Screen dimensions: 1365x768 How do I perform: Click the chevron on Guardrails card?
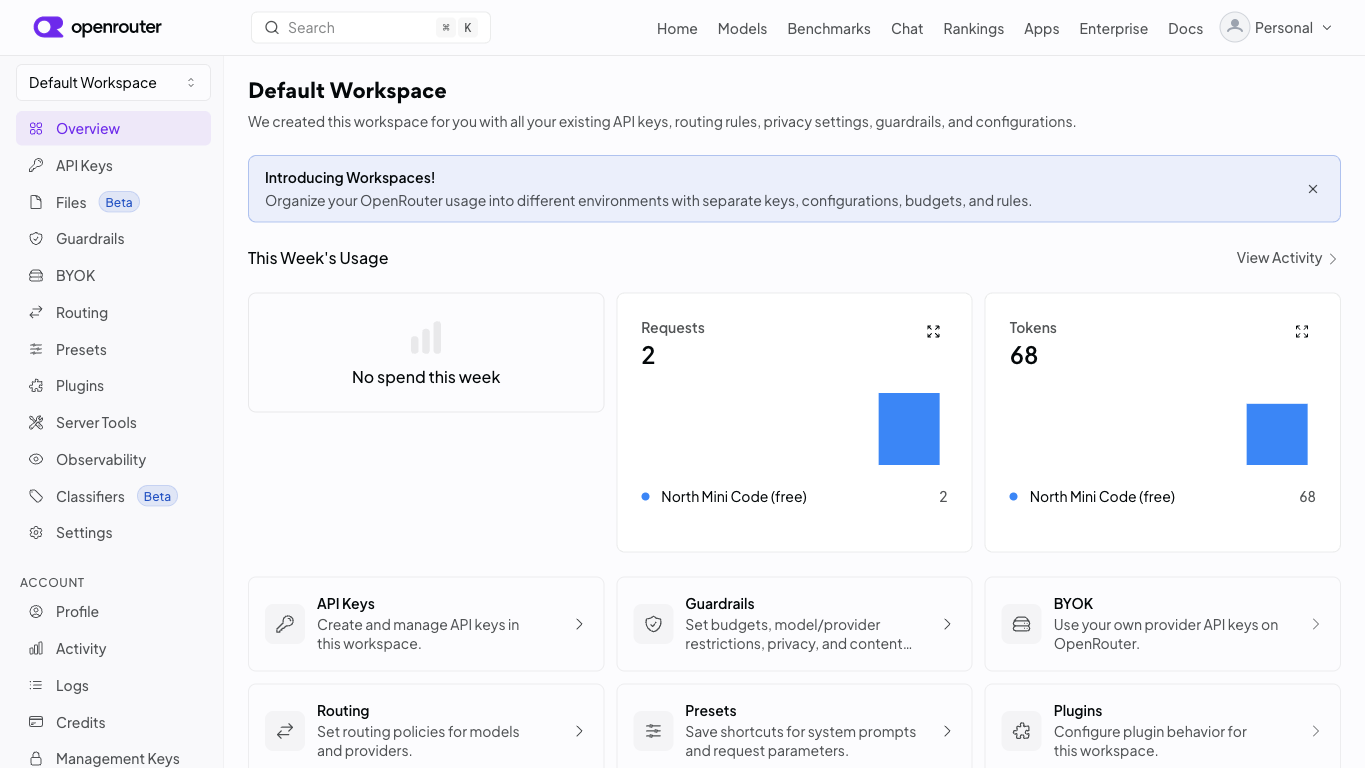[947, 624]
